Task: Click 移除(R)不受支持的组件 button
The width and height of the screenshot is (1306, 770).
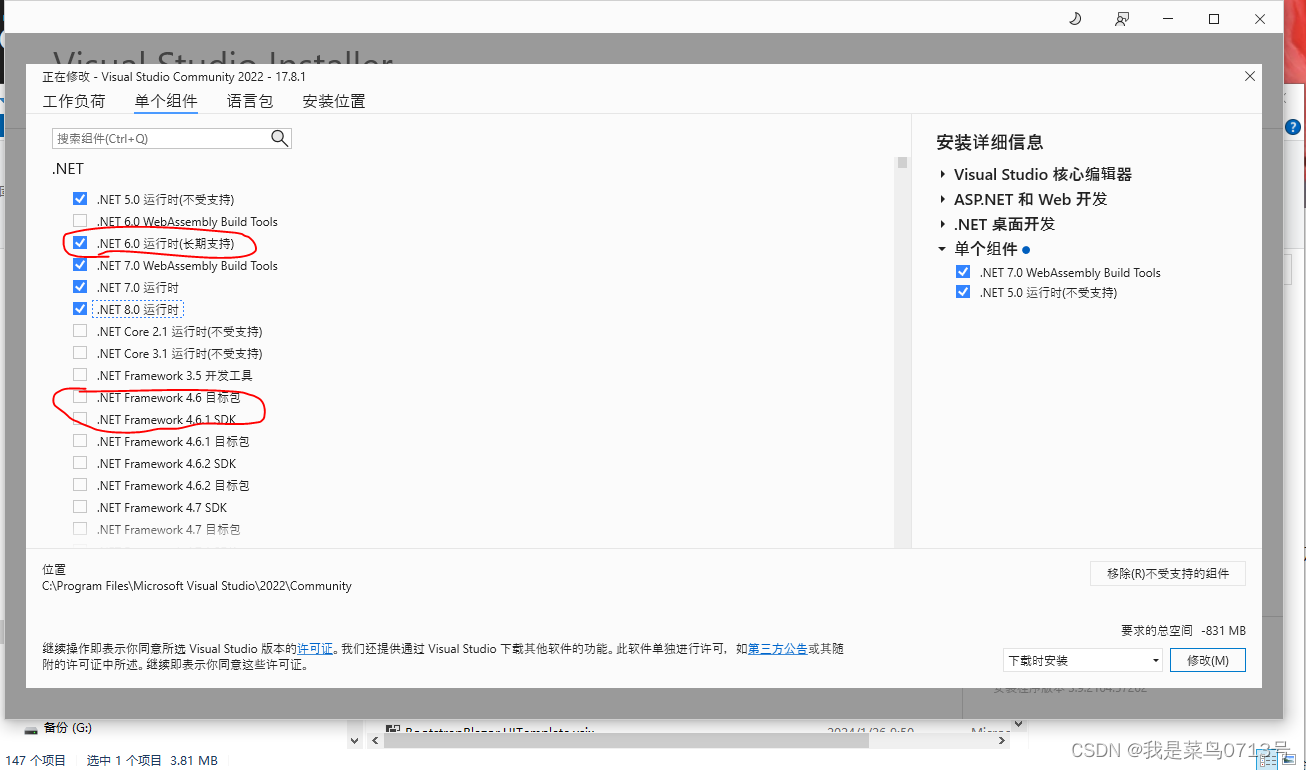Action: coord(1168,573)
